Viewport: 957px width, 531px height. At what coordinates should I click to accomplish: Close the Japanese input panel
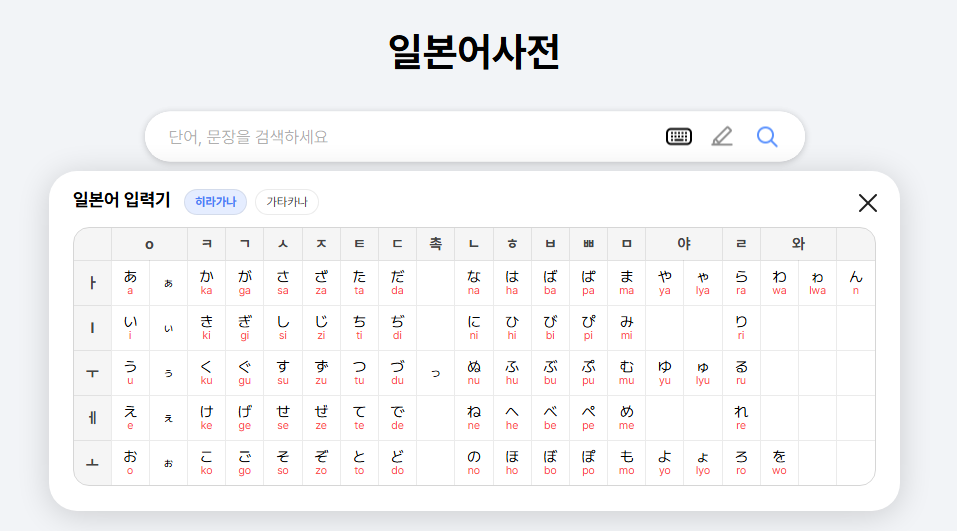click(867, 203)
